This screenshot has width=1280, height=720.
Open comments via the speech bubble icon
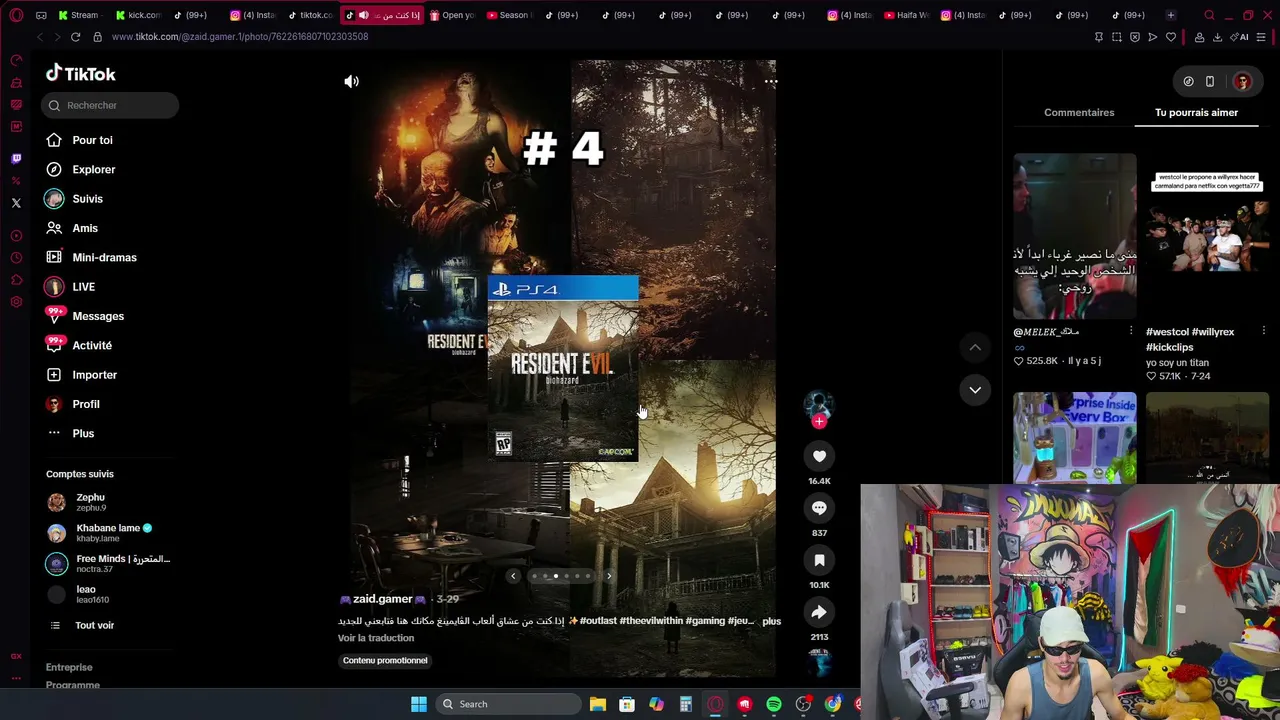click(x=819, y=508)
